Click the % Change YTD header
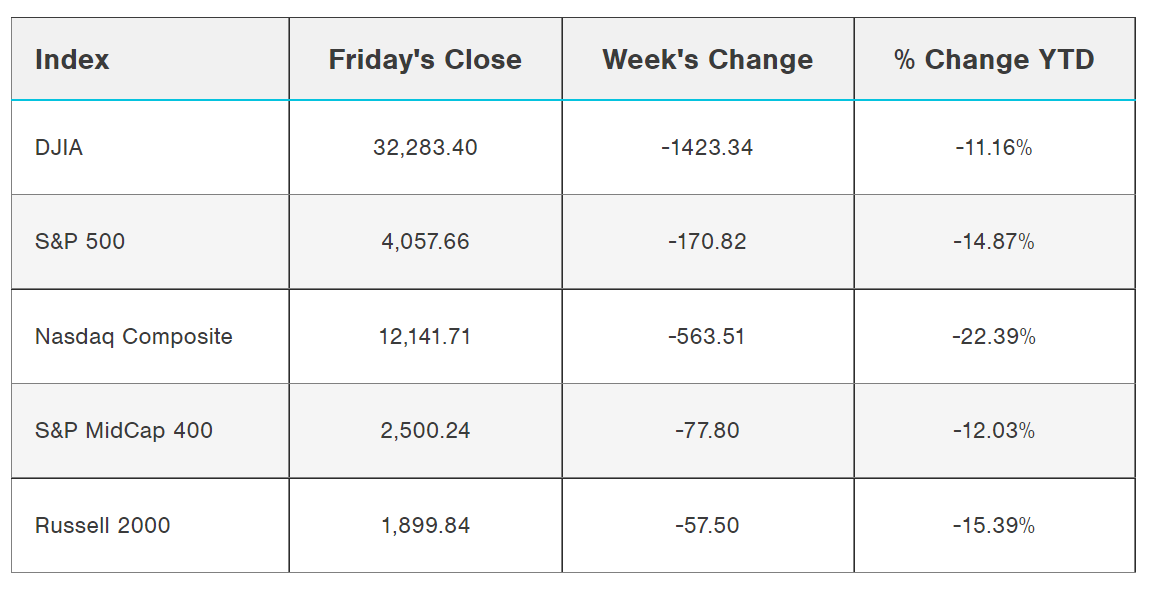This screenshot has width=1167, height=595. pyautogui.click(x=994, y=60)
